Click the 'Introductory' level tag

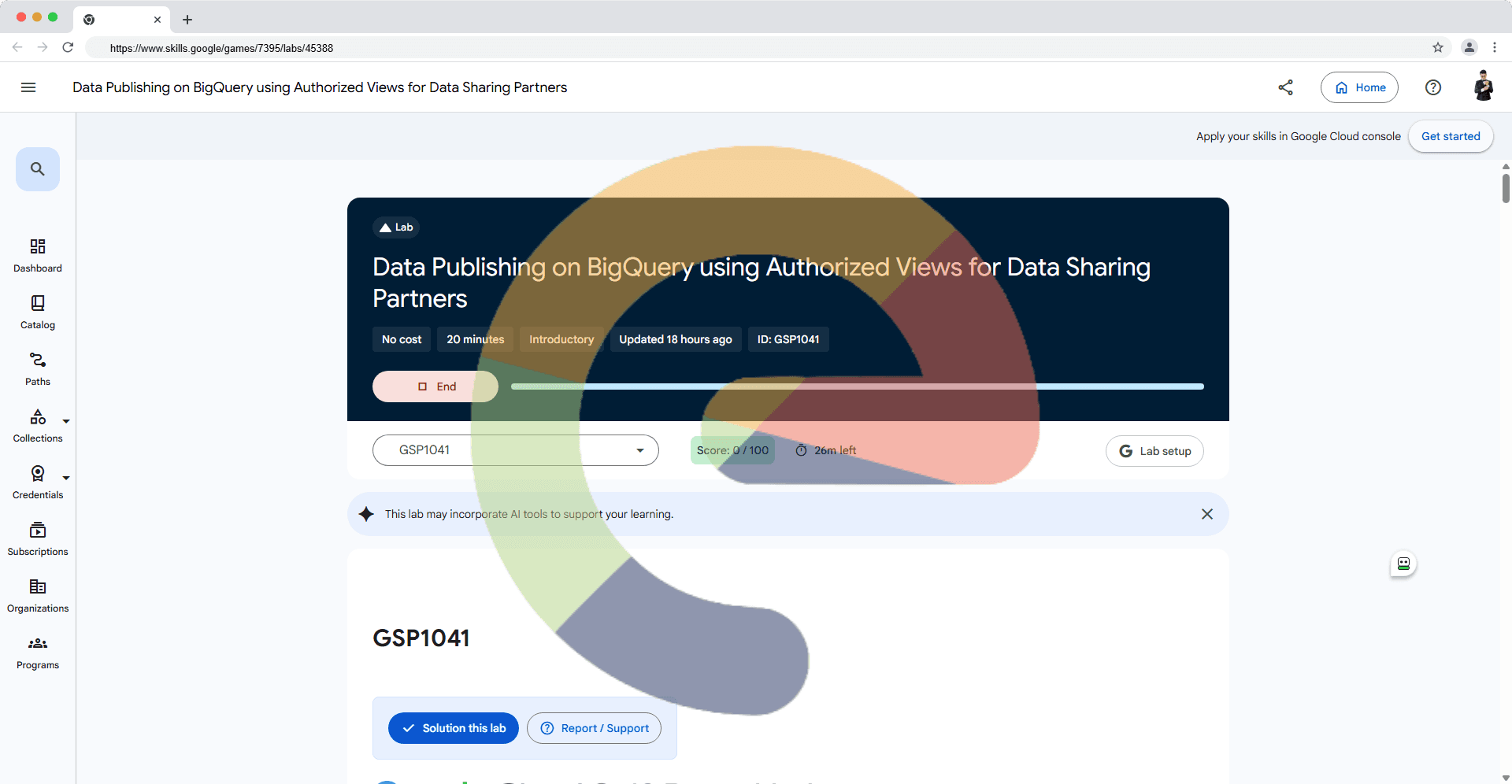[x=561, y=339]
